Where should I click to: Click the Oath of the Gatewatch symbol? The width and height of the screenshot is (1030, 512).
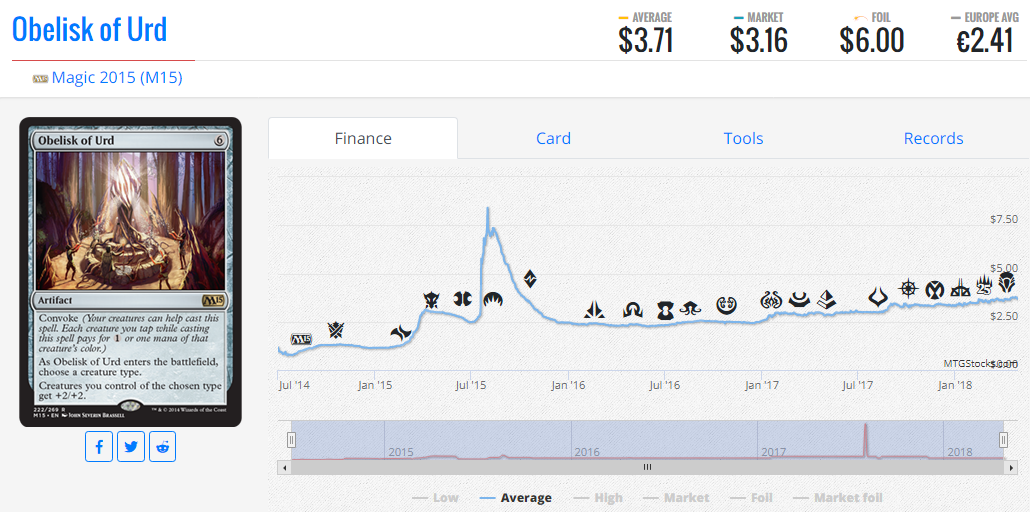pyautogui.click(x=594, y=310)
